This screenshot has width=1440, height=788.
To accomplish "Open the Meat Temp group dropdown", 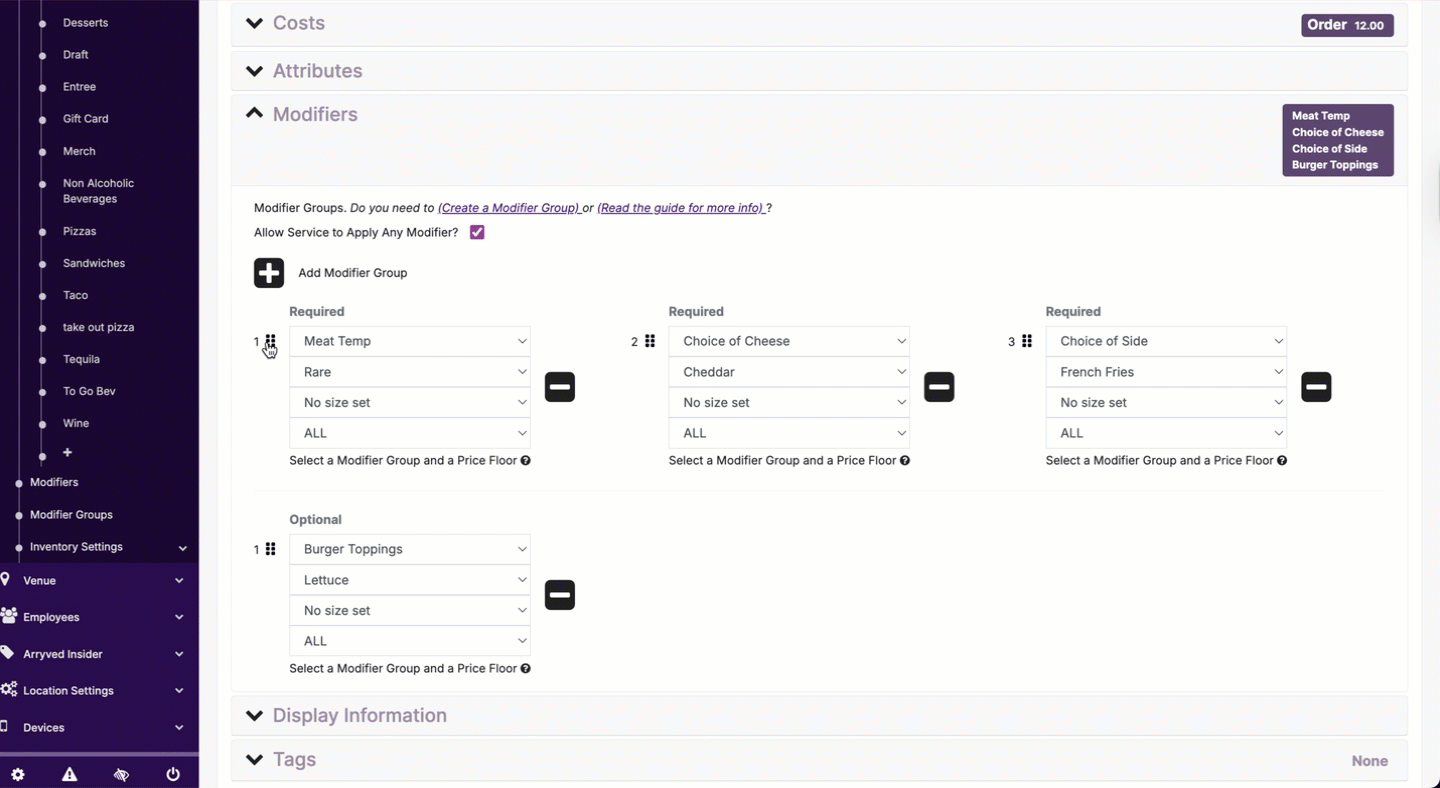I will click(410, 341).
